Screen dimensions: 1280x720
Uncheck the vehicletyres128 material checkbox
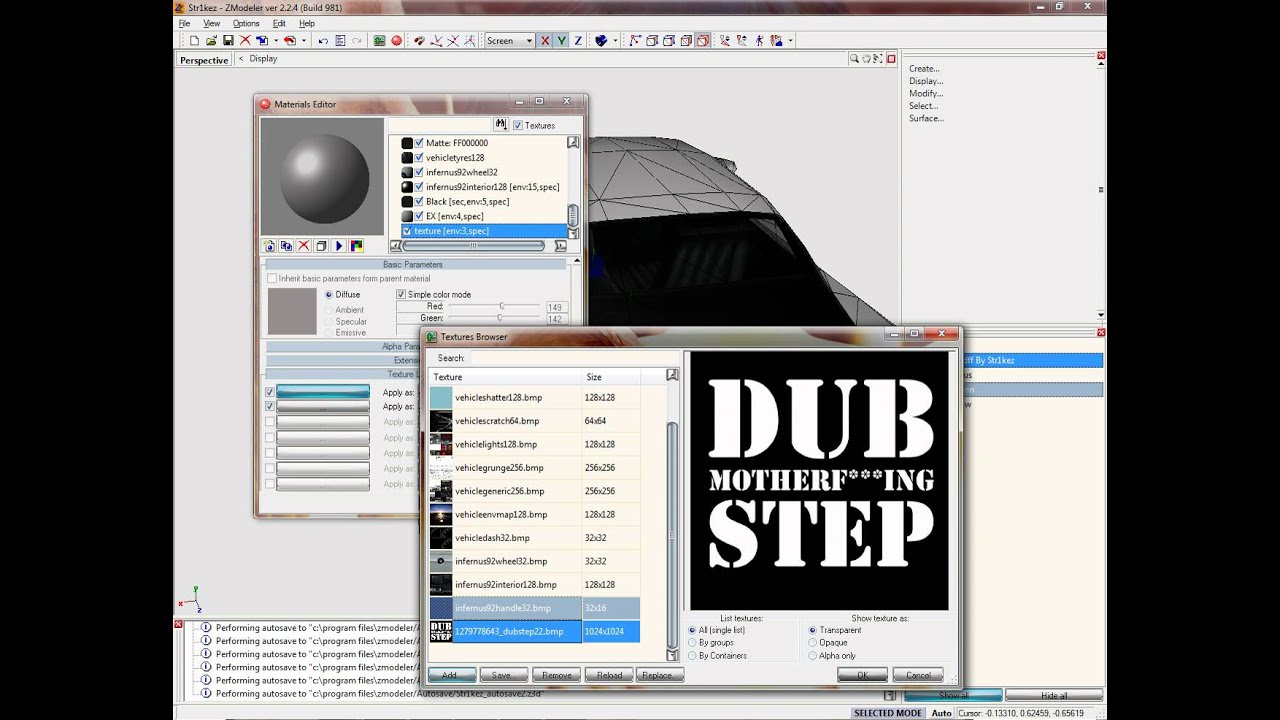pyautogui.click(x=419, y=157)
